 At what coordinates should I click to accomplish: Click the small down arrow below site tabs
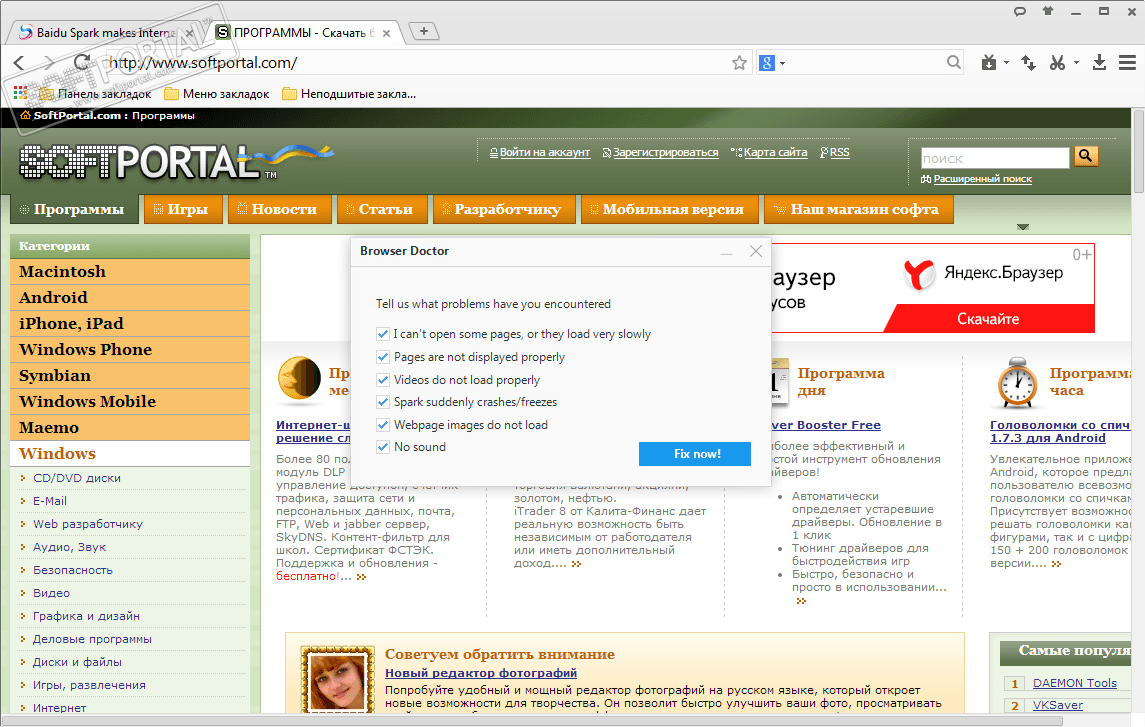pyautogui.click(x=1022, y=227)
